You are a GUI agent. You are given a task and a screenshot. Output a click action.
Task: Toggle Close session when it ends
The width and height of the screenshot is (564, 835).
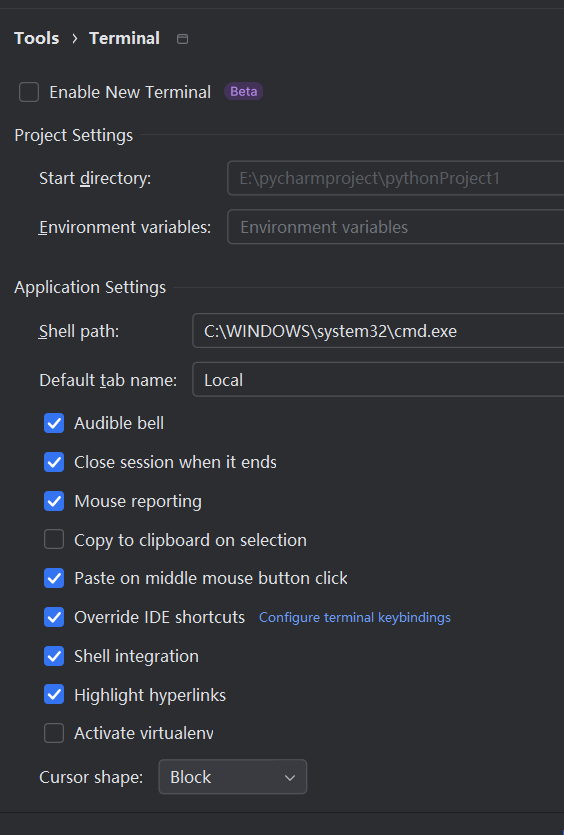point(54,462)
